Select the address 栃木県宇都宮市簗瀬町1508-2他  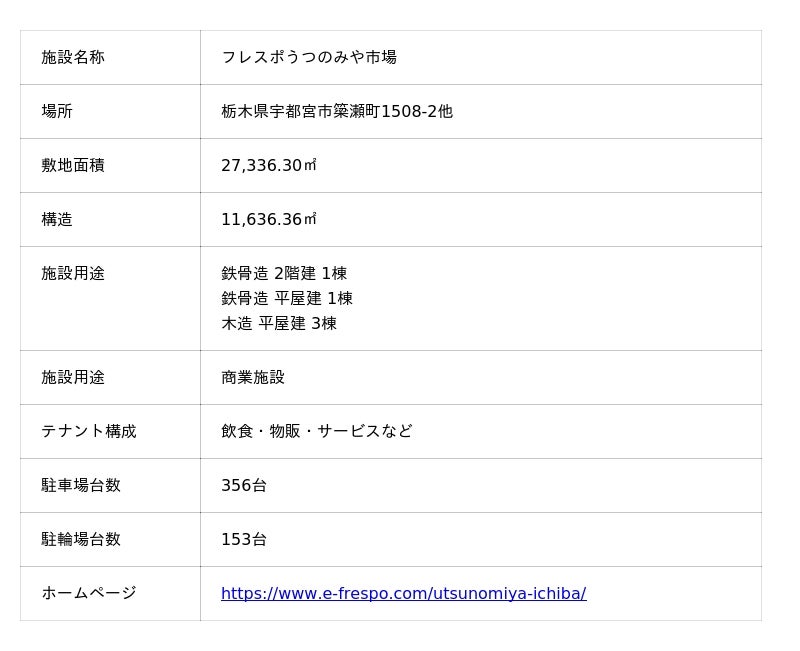pos(337,111)
